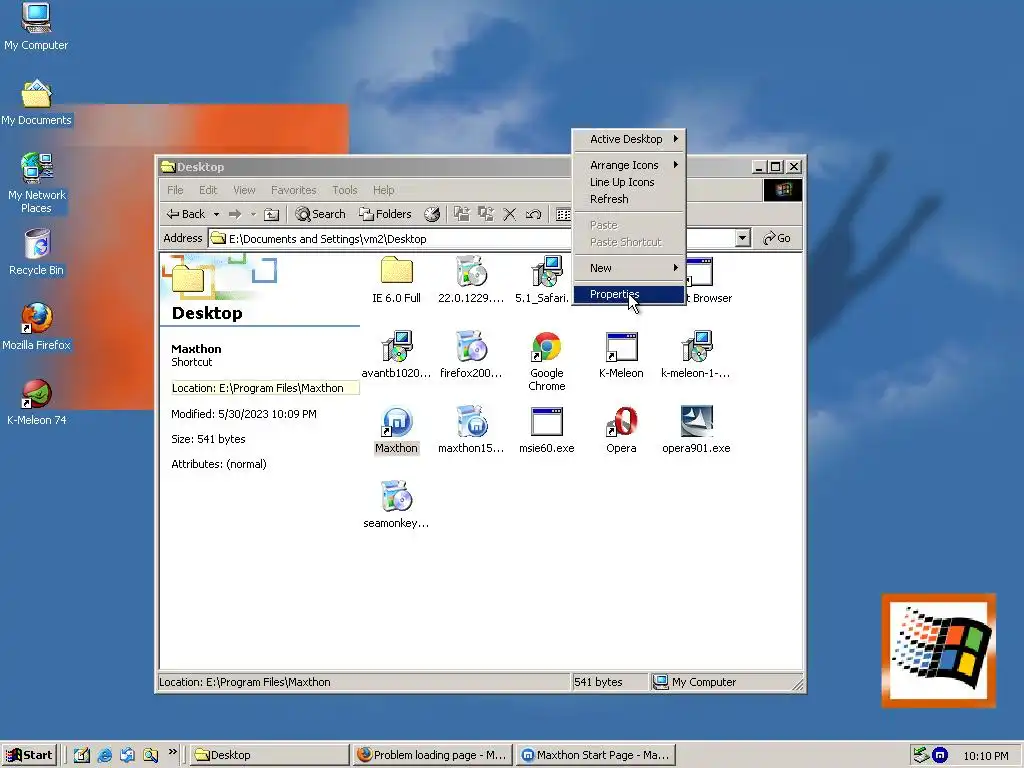
Task: Select the maxthon15 installer file
Action: pyautogui.click(x=471, y=430)
